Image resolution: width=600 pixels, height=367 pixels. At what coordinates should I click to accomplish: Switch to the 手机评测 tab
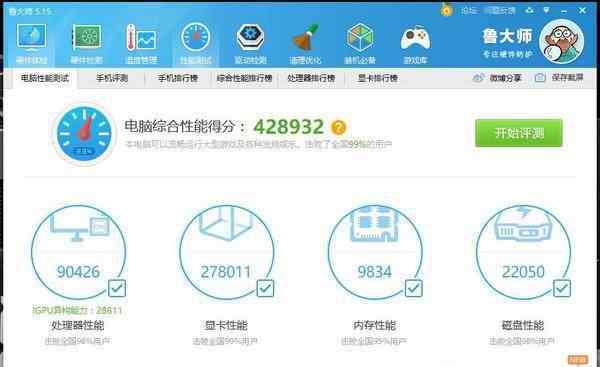112,78
